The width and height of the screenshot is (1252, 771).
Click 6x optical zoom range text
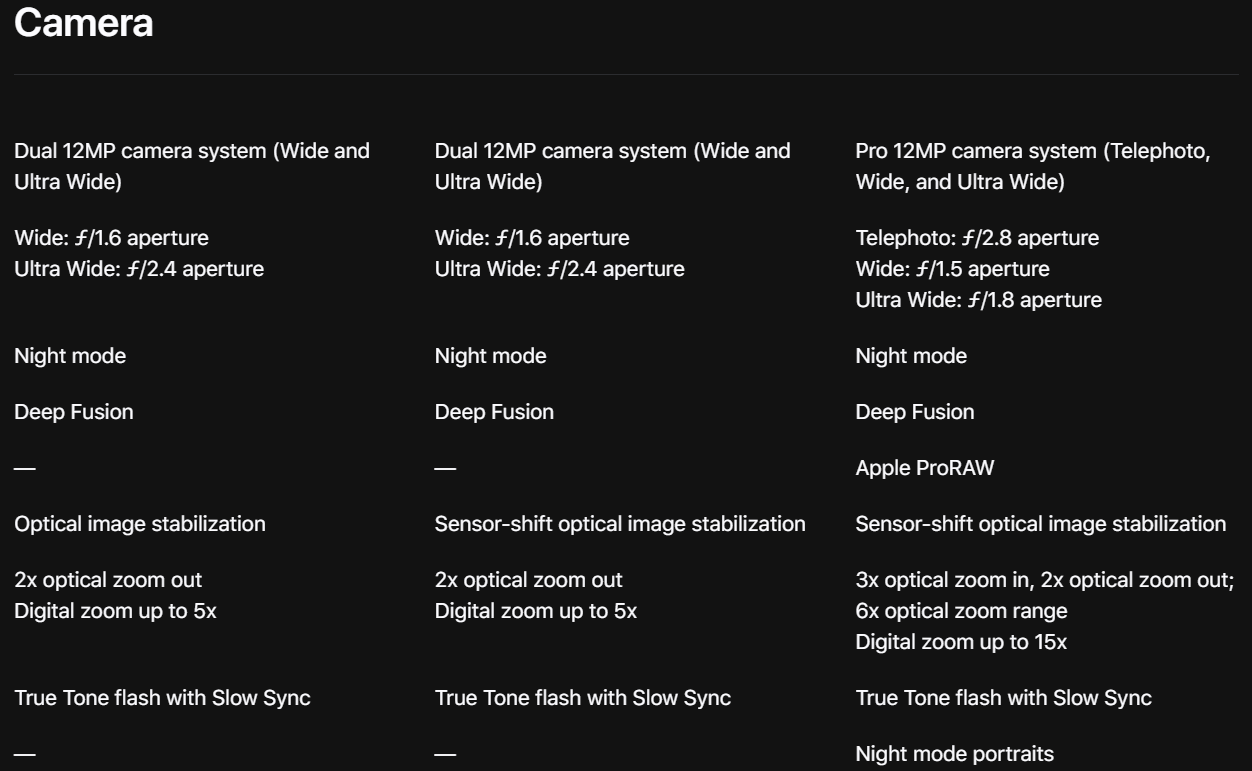click(x=961, y=611)
